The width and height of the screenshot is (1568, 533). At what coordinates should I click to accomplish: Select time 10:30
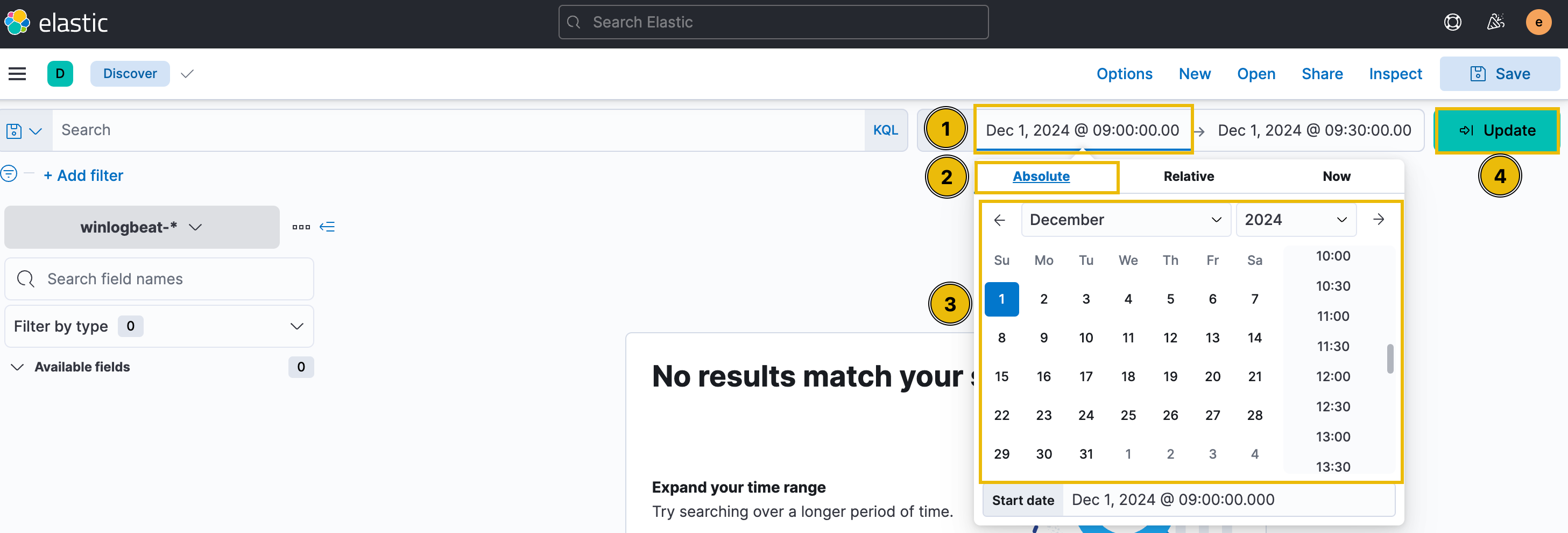click(x=1333, y=286)
